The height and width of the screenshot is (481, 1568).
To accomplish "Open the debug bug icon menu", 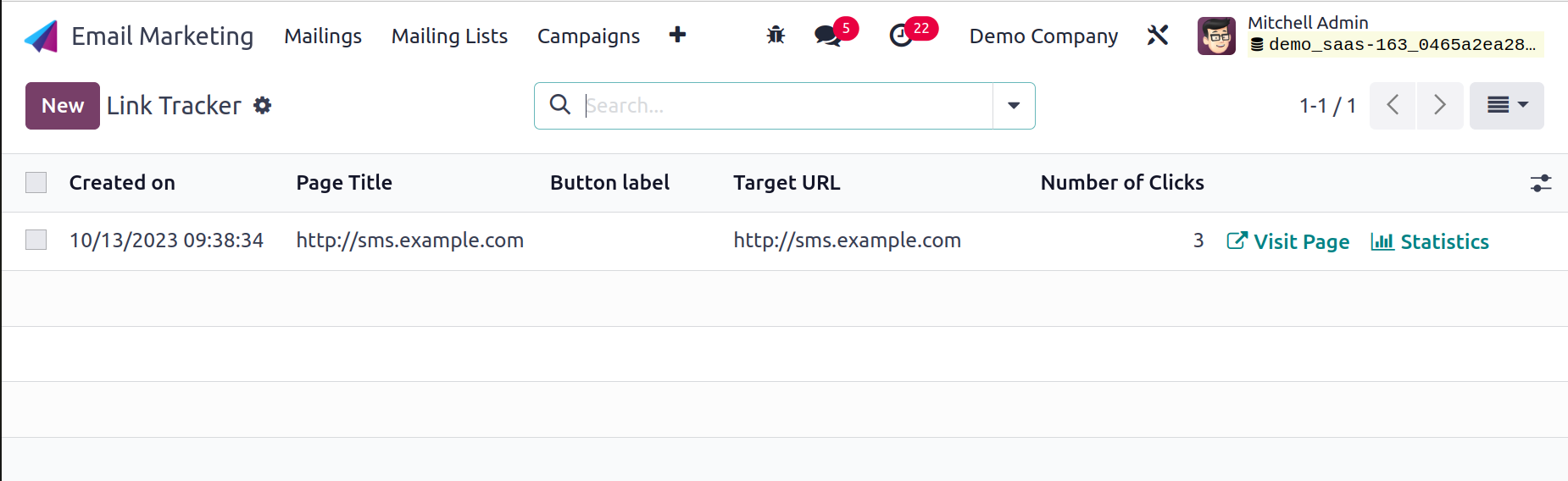I will click(x=776, y=36).
